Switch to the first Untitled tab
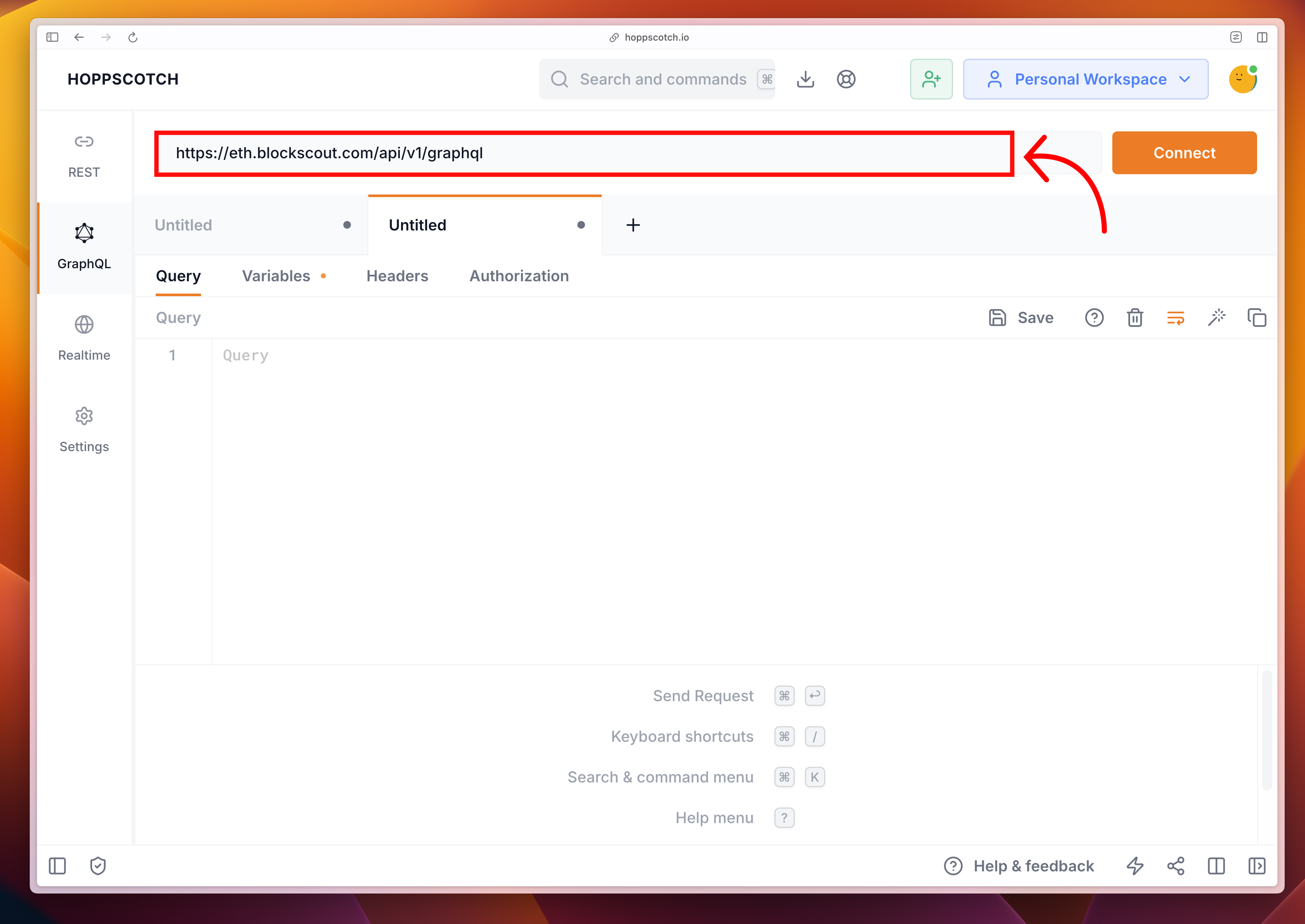Viewport: 1305px width, 924px height. pyautogui.click(x=251, y=225)
